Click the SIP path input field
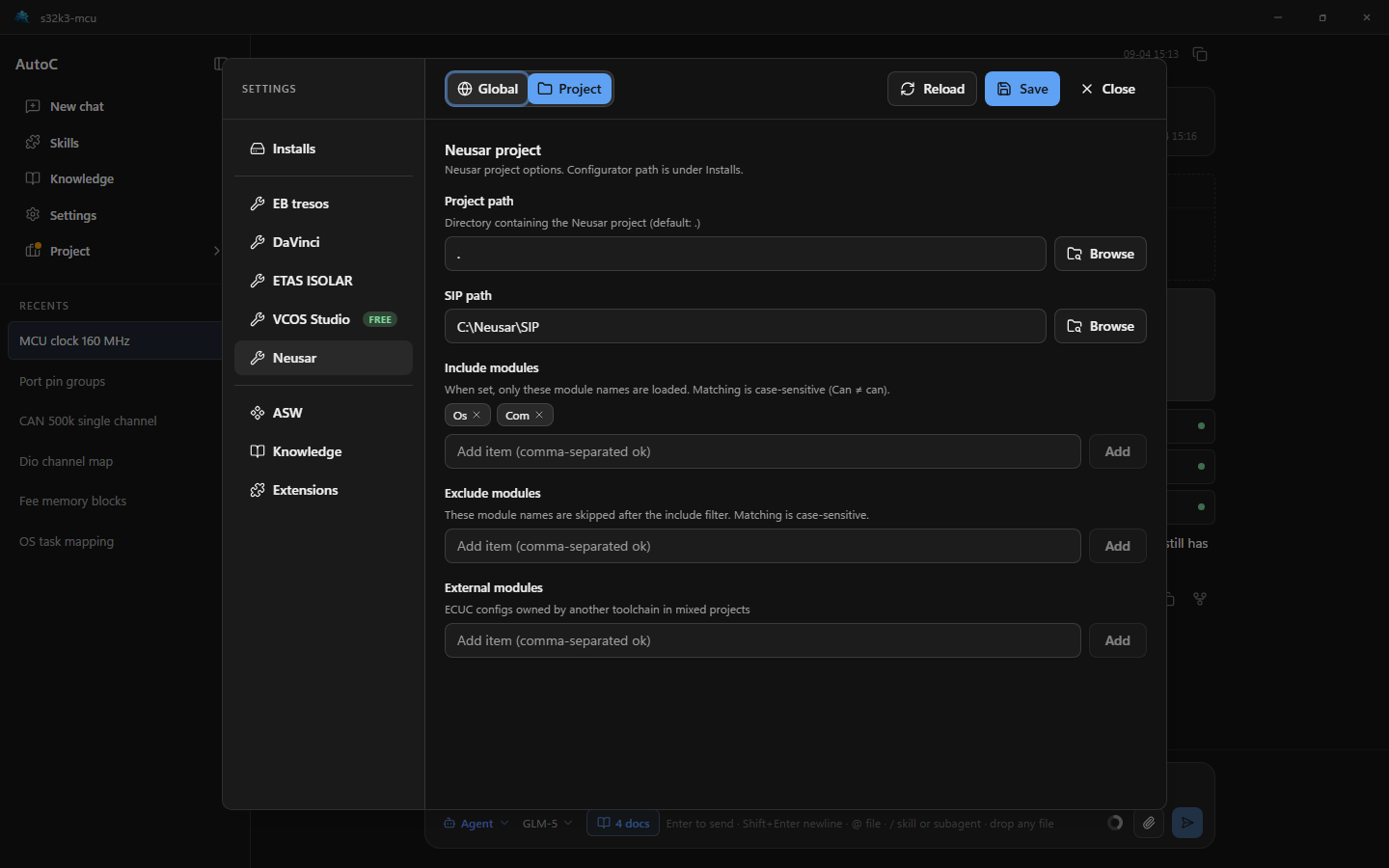The width and height of the screenshot is (1389, 868). click(745, 326)
